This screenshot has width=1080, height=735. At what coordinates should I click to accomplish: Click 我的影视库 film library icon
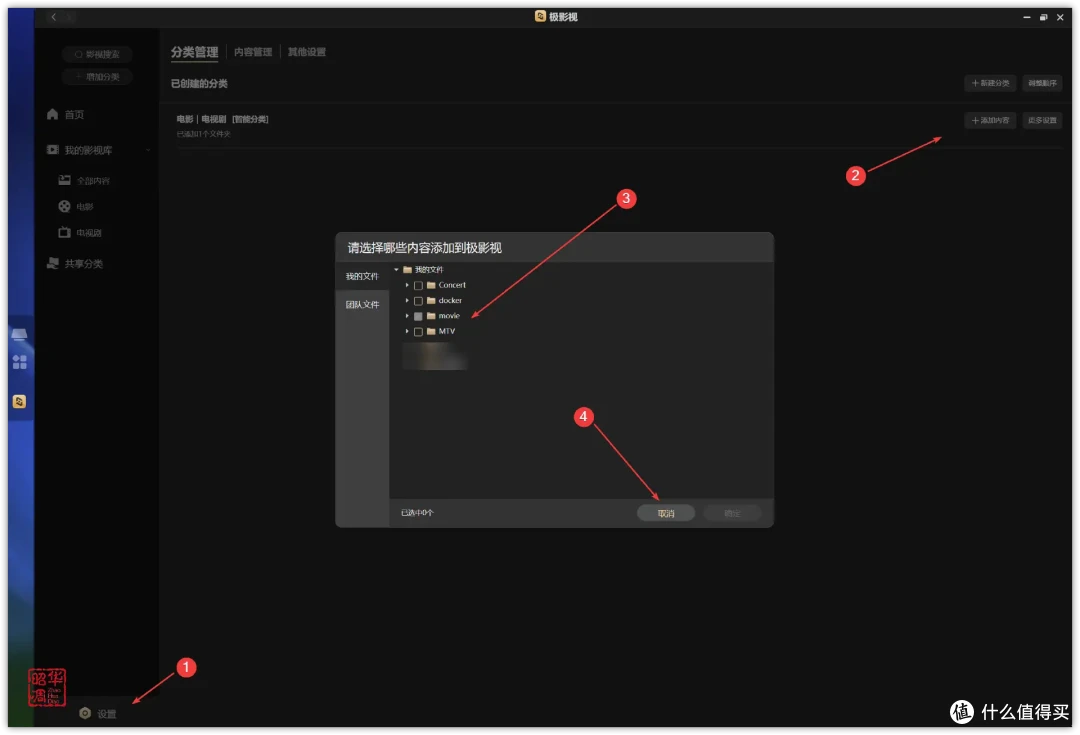52,149
